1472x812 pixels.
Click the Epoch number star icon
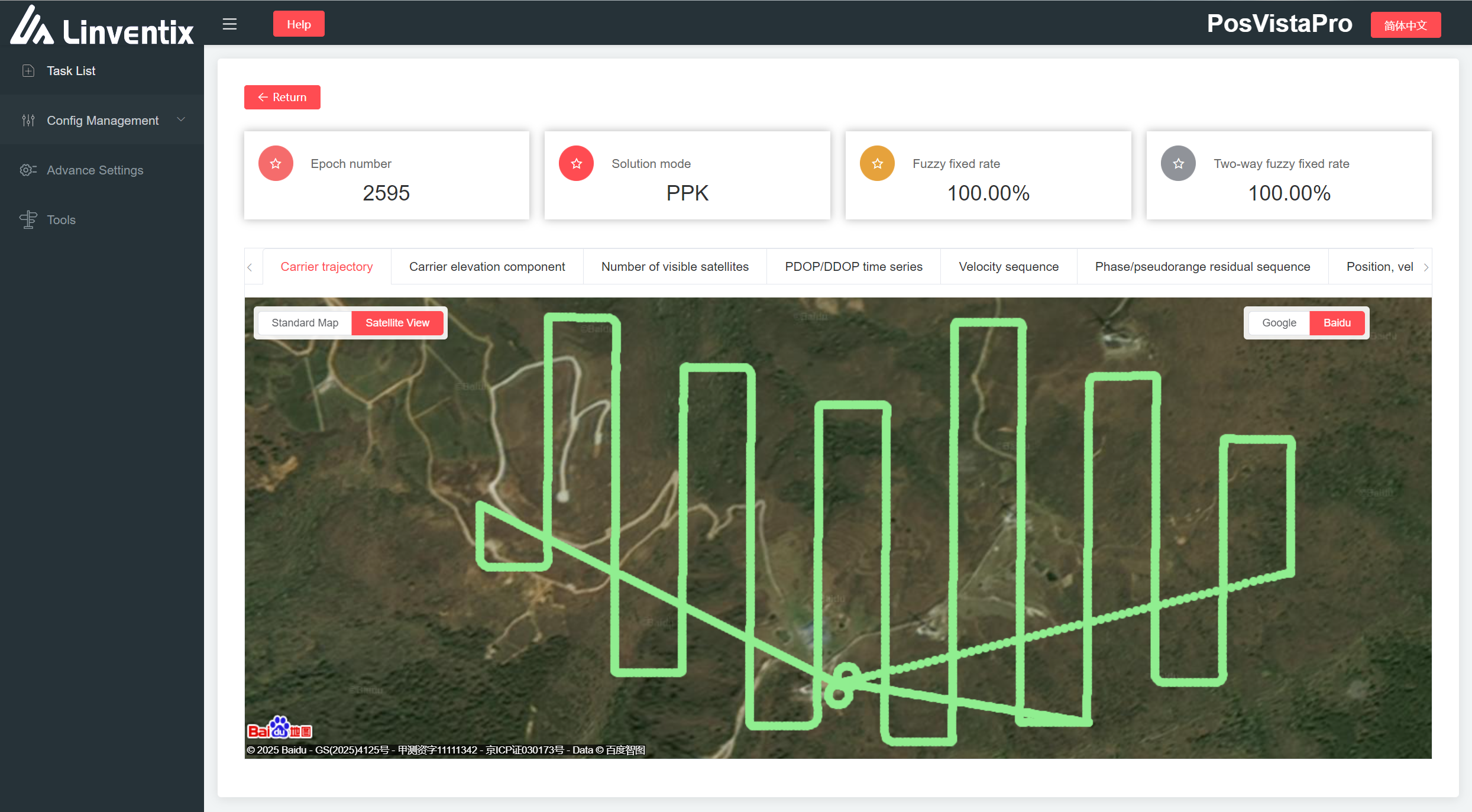coord(276,164)
